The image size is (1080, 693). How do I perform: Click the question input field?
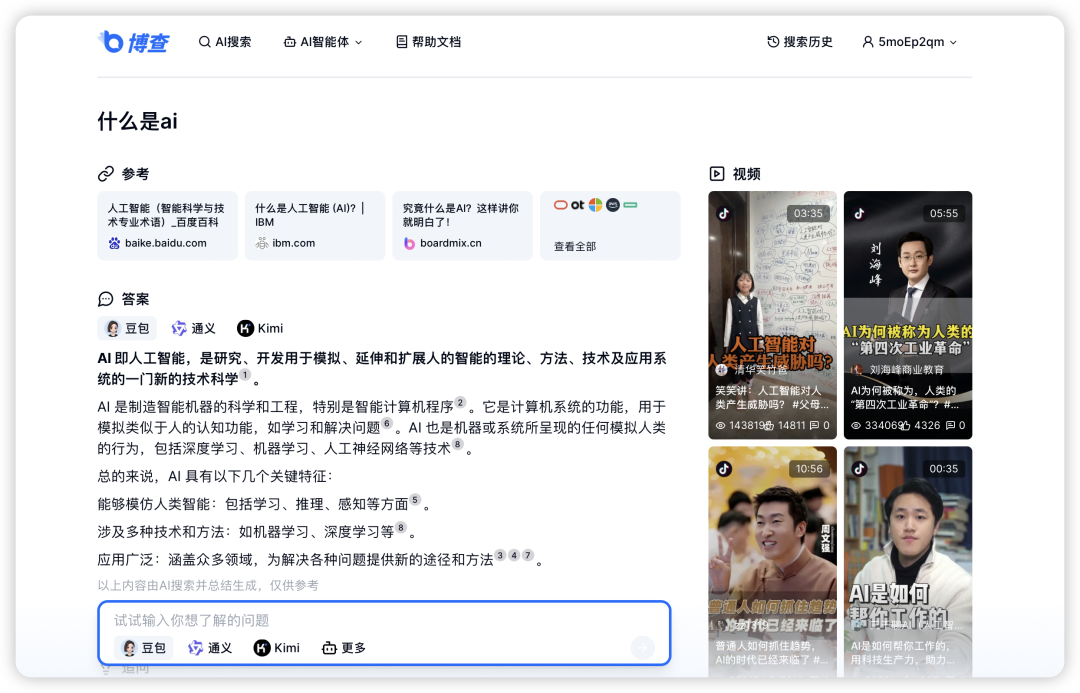pyautogui.click(x=380, y=621)
